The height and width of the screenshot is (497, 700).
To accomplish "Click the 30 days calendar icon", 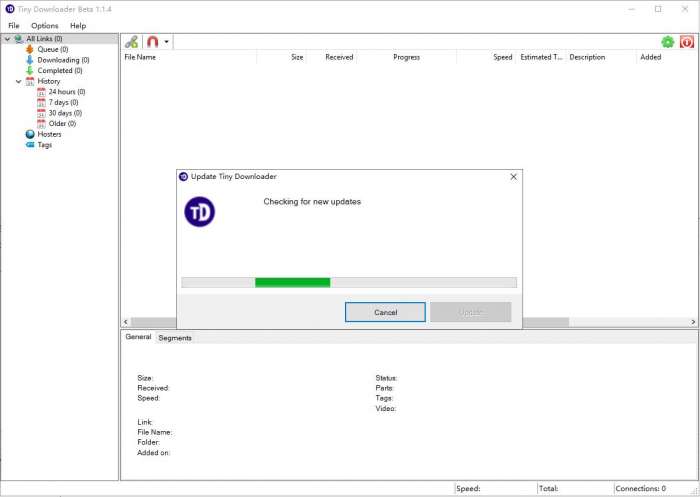I will (41, 113).
